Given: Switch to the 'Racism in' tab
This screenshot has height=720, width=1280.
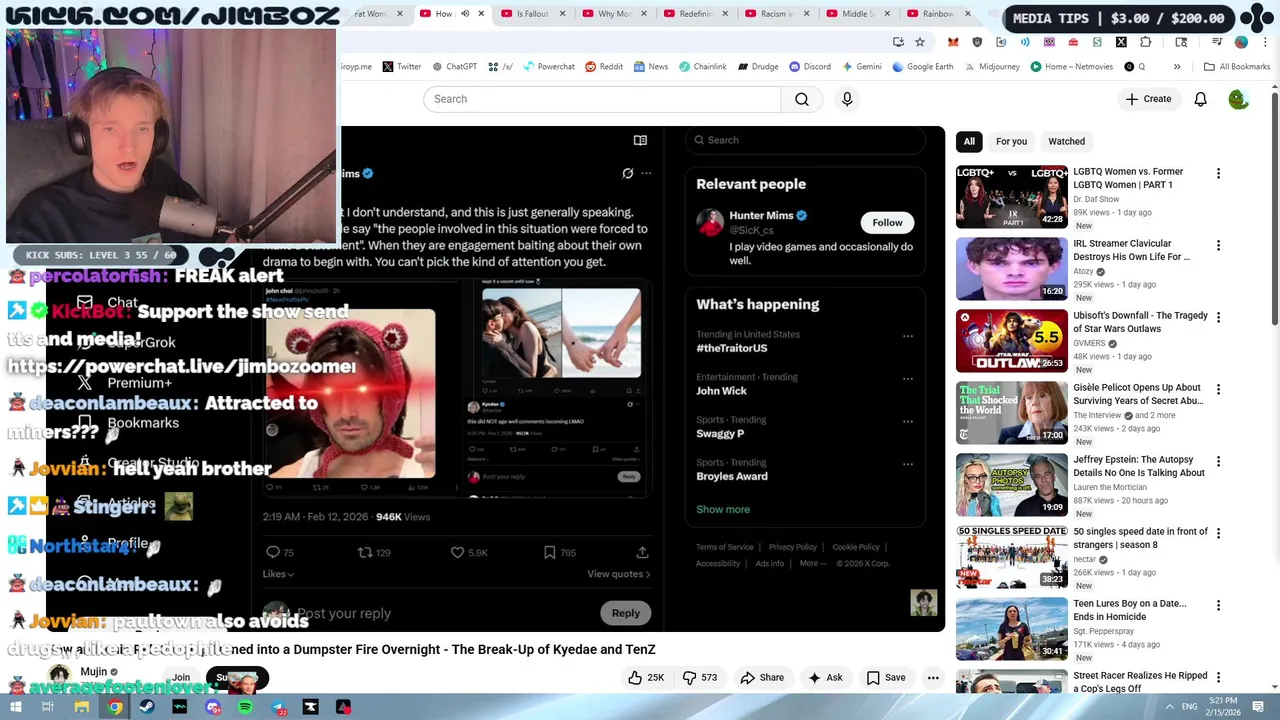Looking at the screenshot, I should coord(777,14).
